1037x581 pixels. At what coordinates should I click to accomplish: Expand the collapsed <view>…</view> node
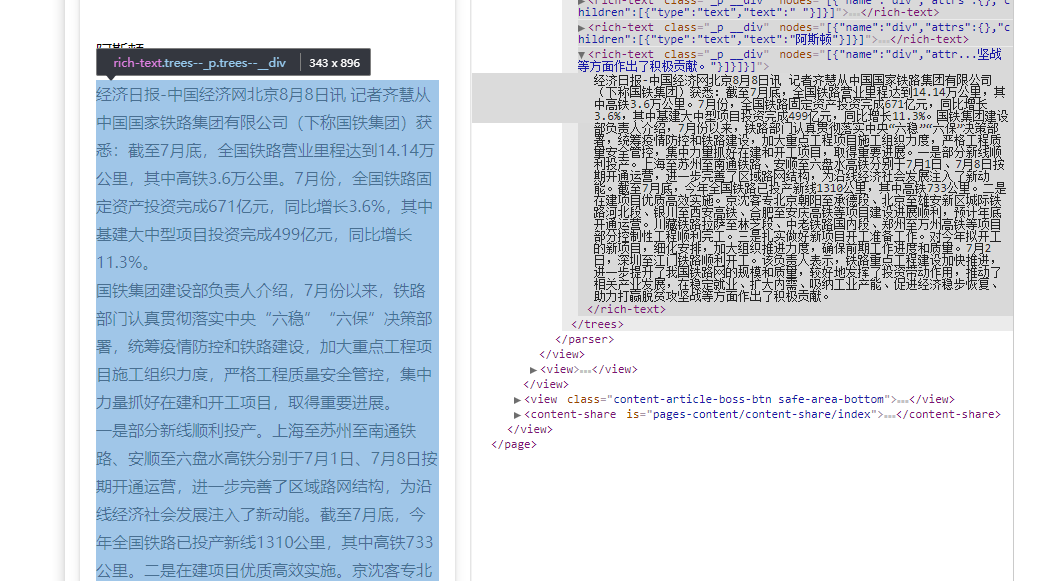(533, 369)
